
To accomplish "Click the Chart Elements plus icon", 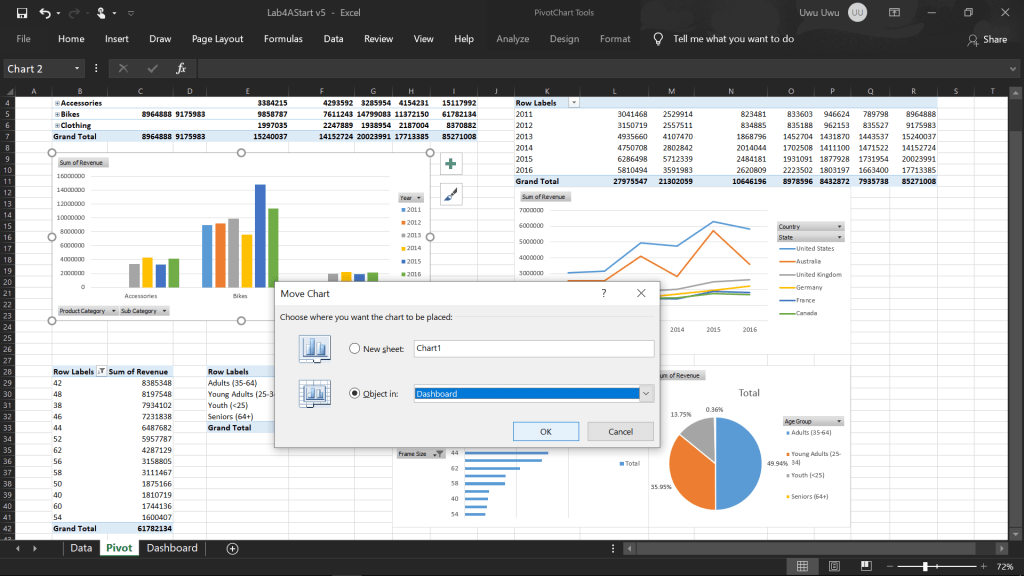I will pos(450,164).
